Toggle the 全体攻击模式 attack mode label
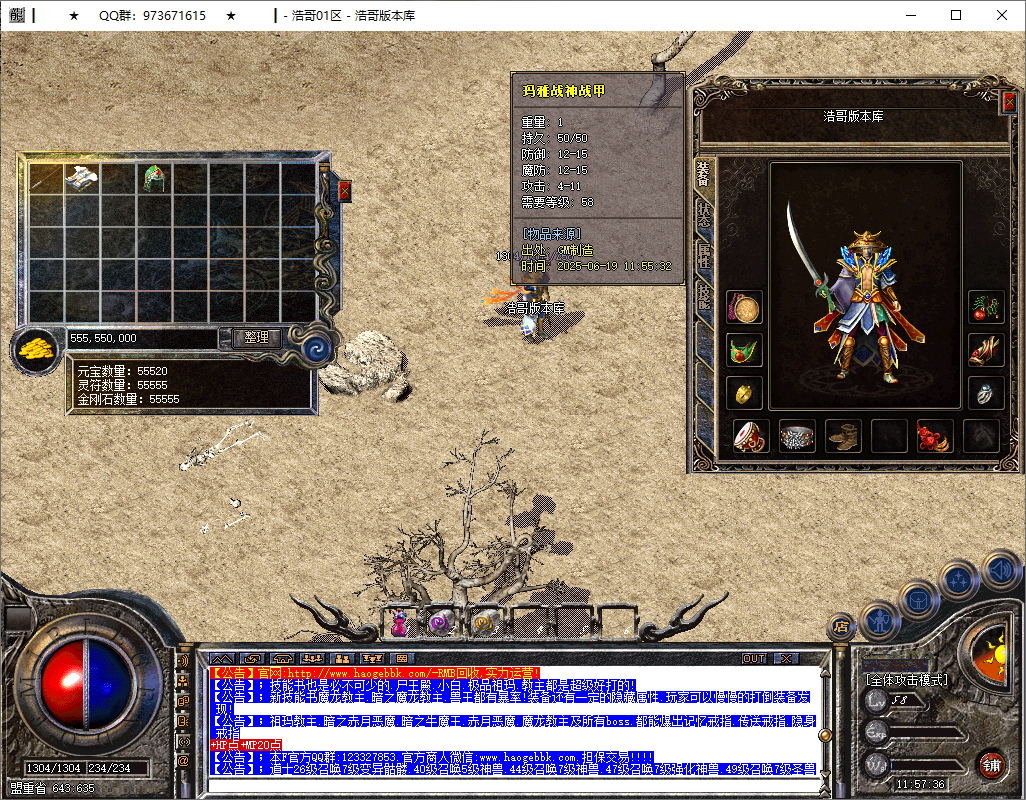This screenshot has width=1026, height=800. coord(907,680)
